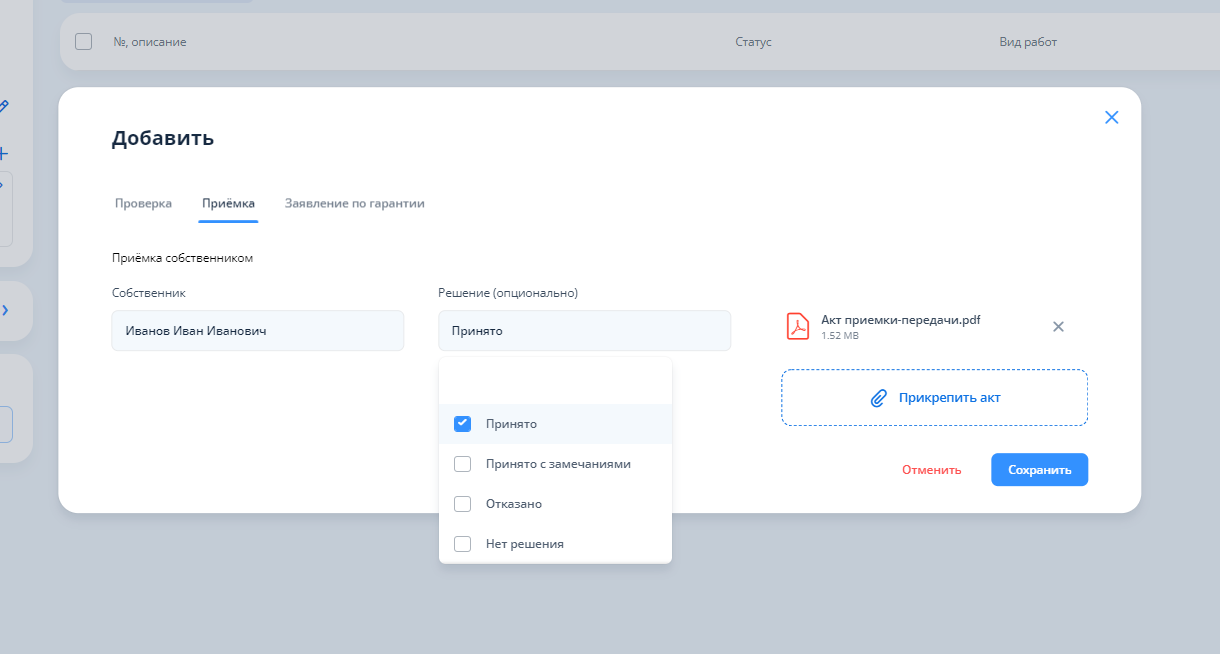The image size is (1220, 654).
Task: Uncheck the Принято option
Action: tap(462, 424)
